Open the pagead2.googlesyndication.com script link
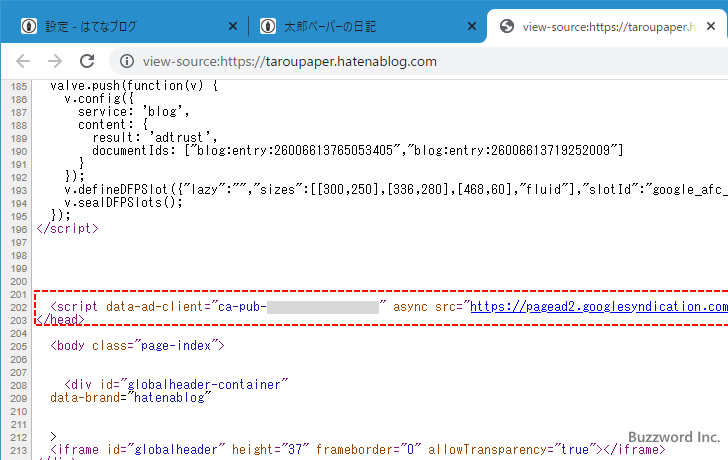The image size is (728, 460). tap(599, 307)
